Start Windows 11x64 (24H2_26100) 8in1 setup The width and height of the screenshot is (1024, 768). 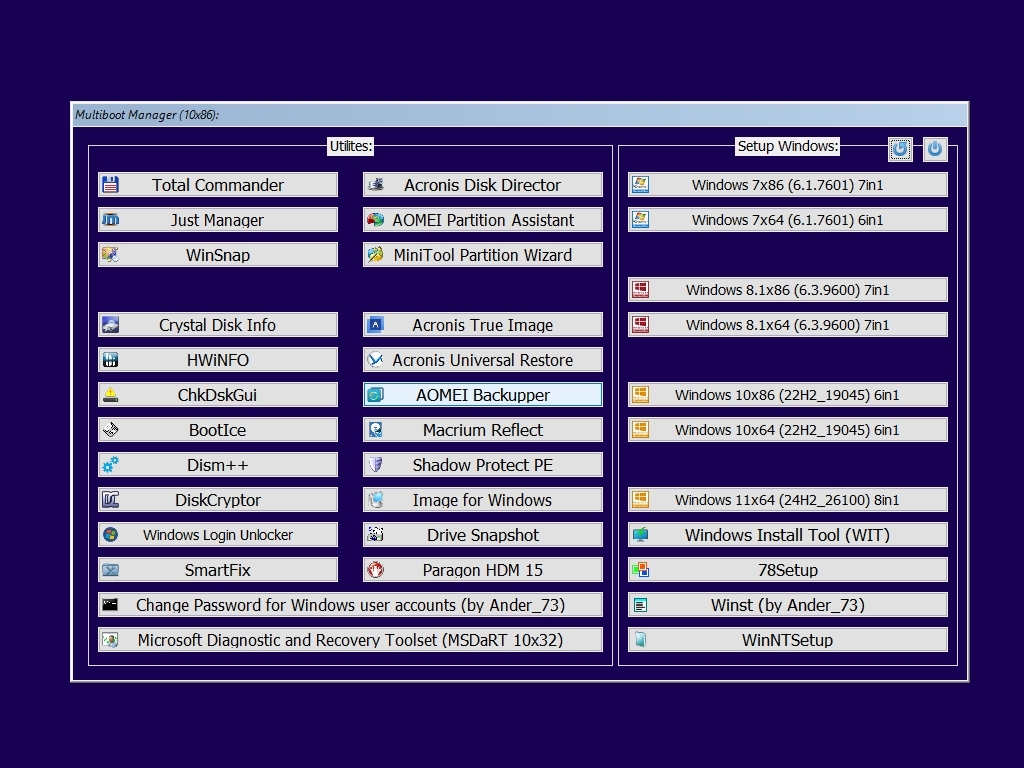pos(788,500)
